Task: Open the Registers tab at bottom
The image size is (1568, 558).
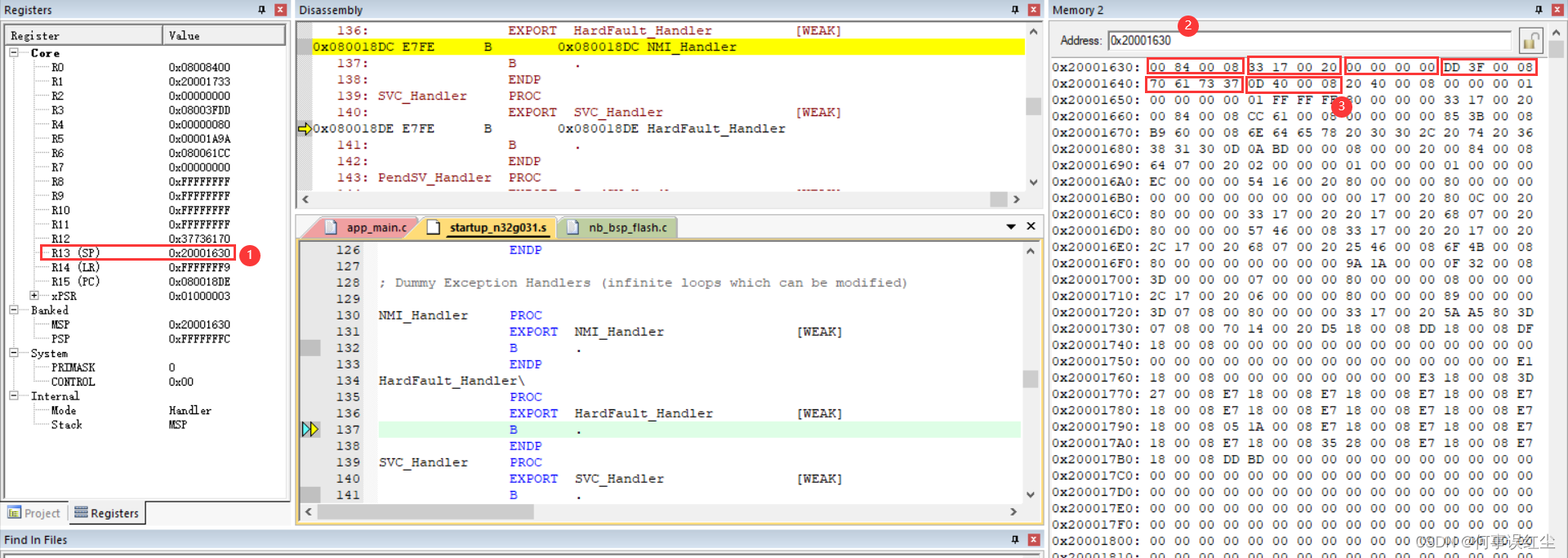Action: tap(107, 513)
